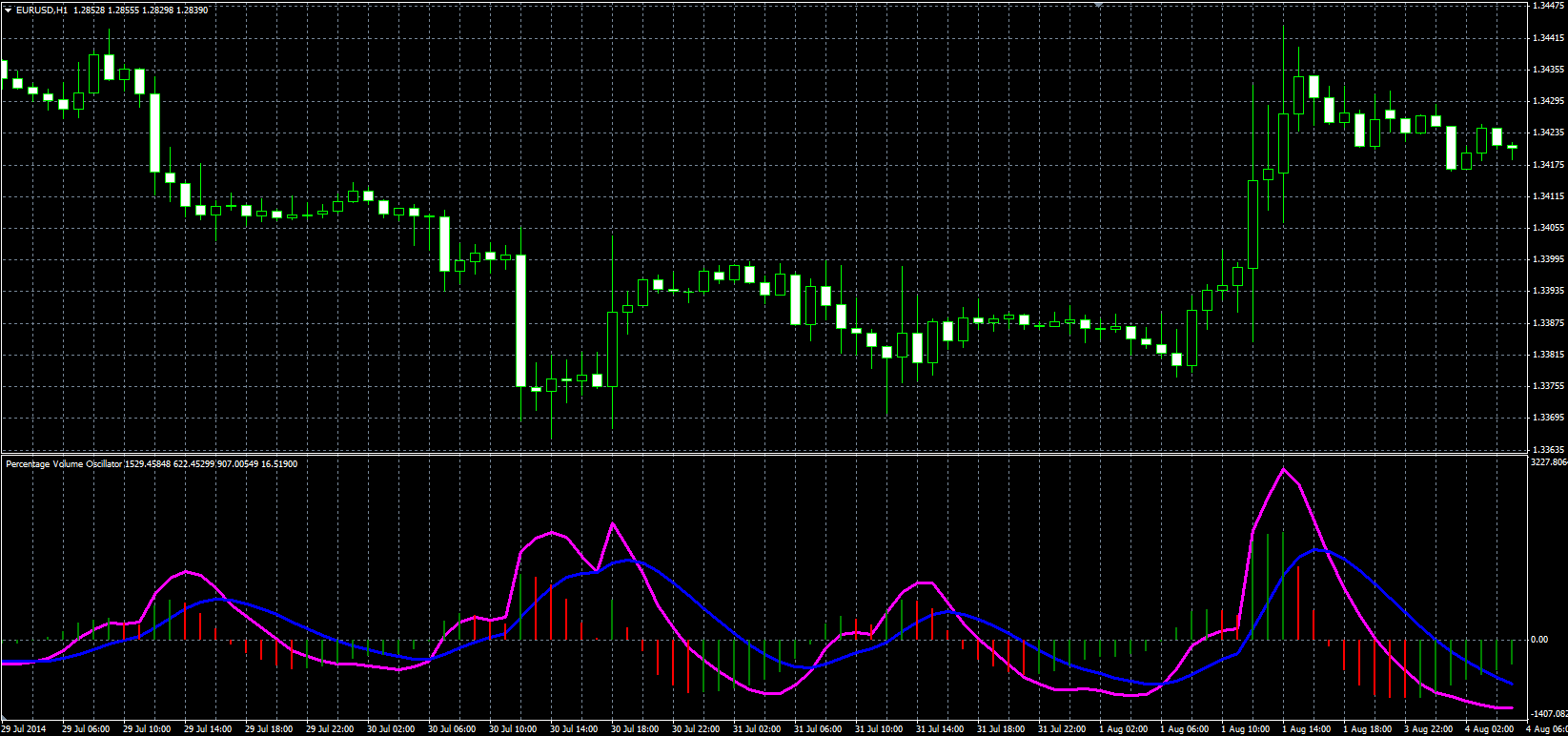Click the 31 Jul 10:00 time label
Screen dimensions: 1568x736
[879, 729]
